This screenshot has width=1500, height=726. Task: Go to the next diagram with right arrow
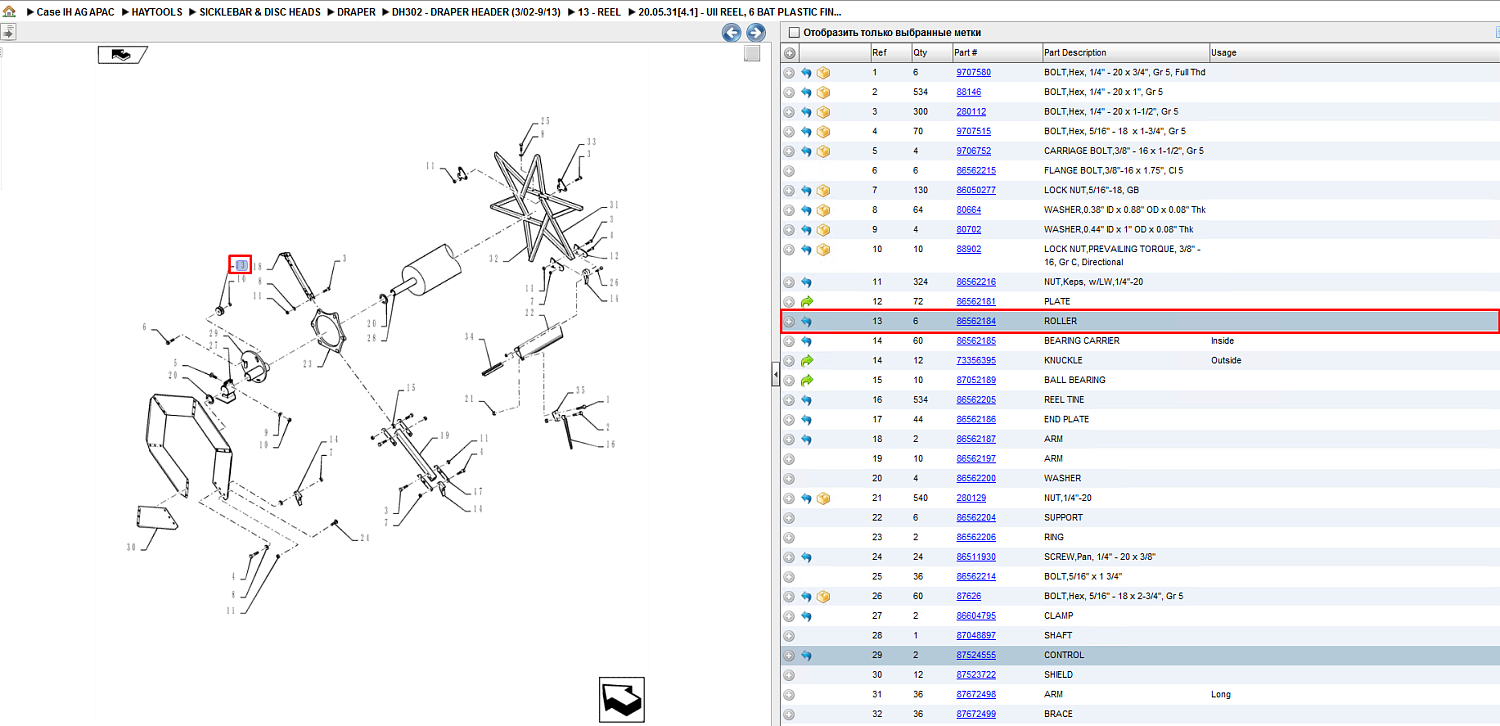[x=756, y=33]
